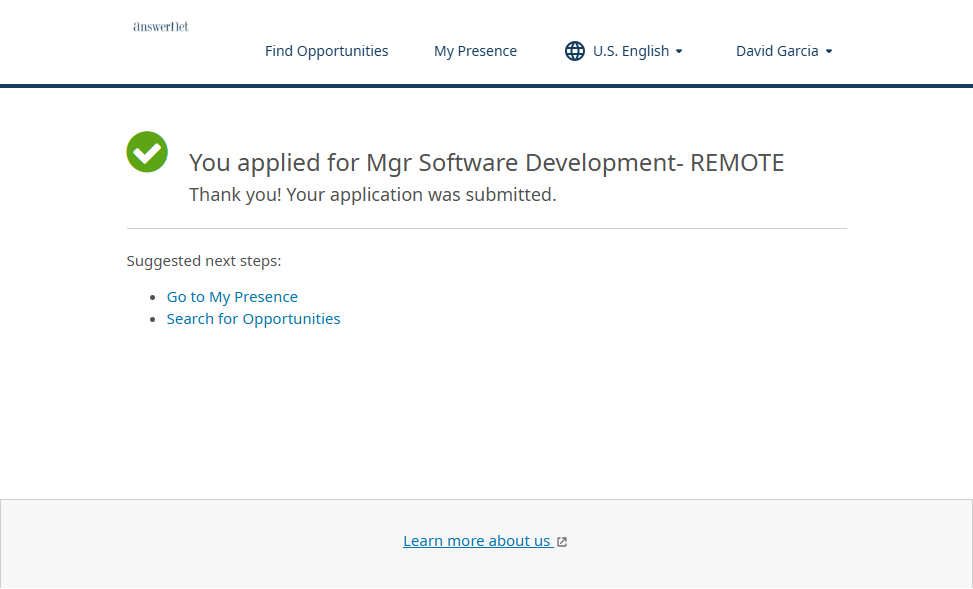Click the caret arrow beside U.S. English
The height and width of the screenshot is (589, 973).
(679, 52)
